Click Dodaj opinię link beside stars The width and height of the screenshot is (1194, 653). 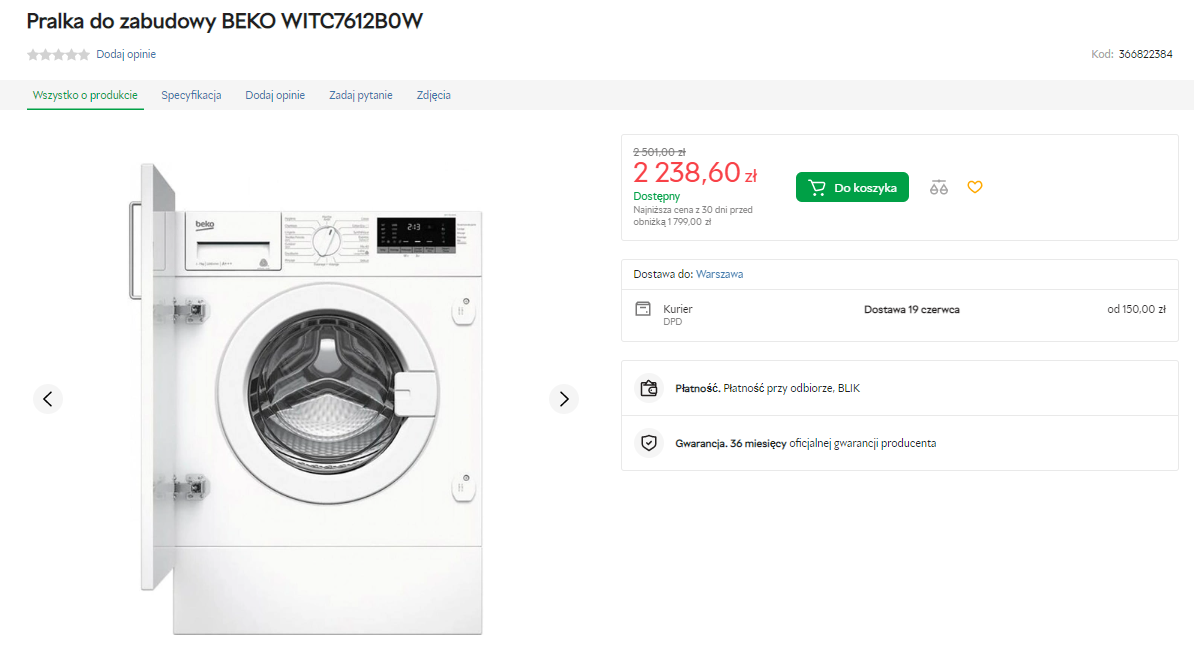[x=126, y=55]
